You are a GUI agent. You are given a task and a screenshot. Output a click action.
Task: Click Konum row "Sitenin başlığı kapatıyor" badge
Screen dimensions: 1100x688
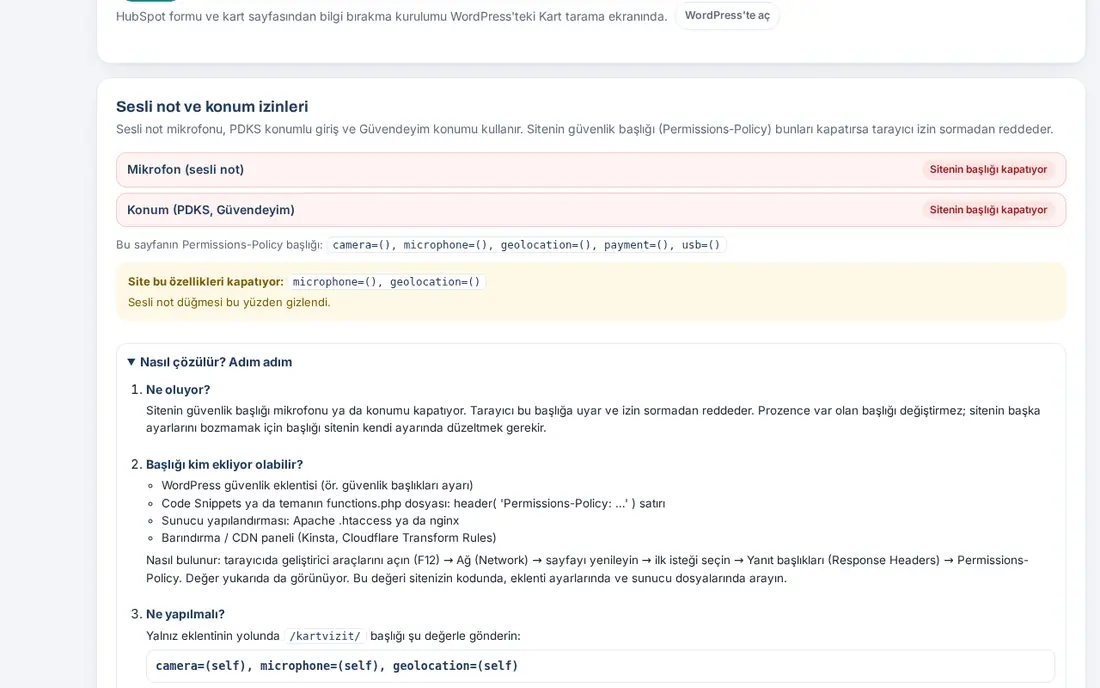[x=988, y=210]
